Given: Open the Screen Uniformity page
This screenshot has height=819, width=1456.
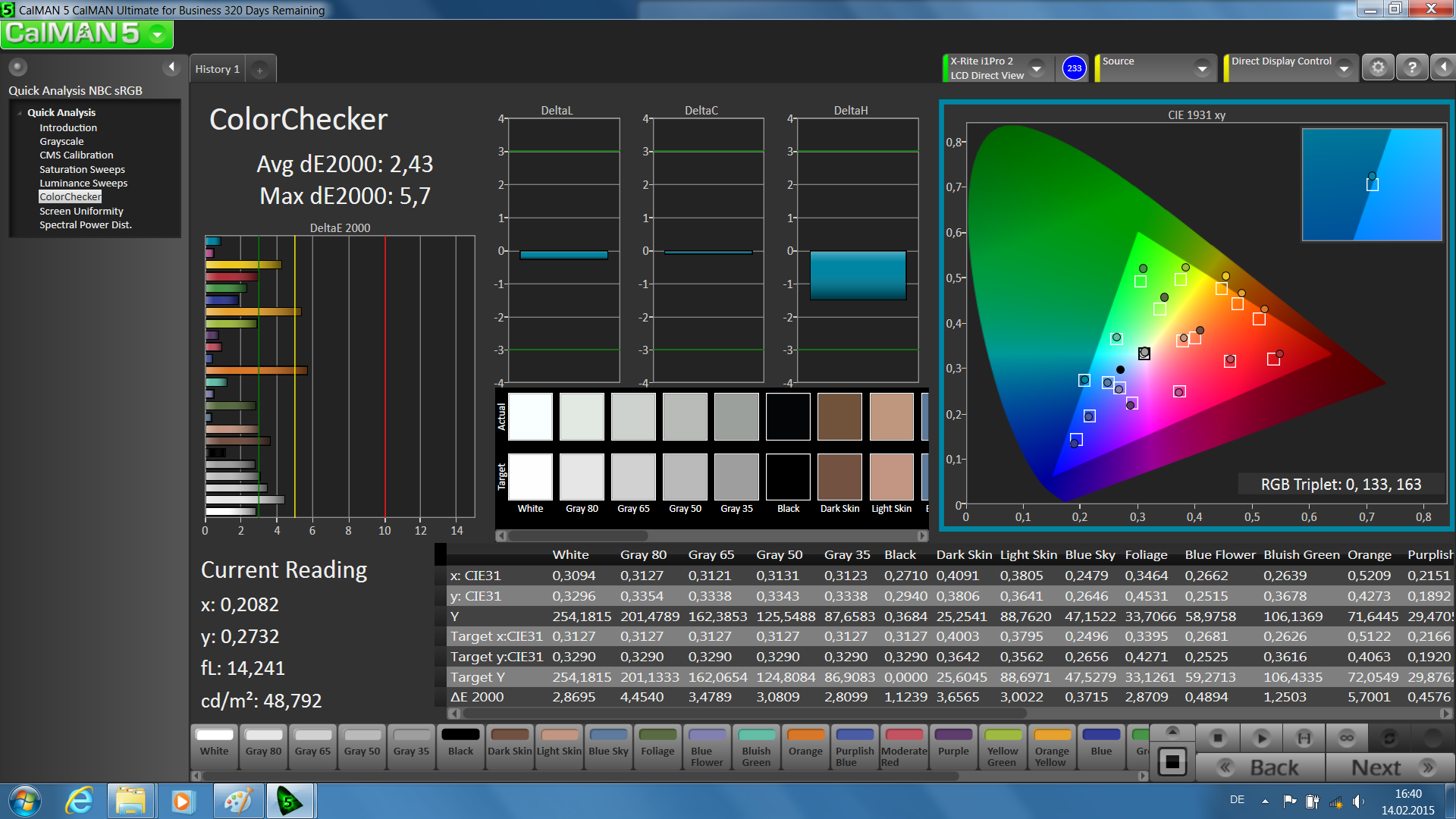Looking at the screenshot, I should point(81,211).
